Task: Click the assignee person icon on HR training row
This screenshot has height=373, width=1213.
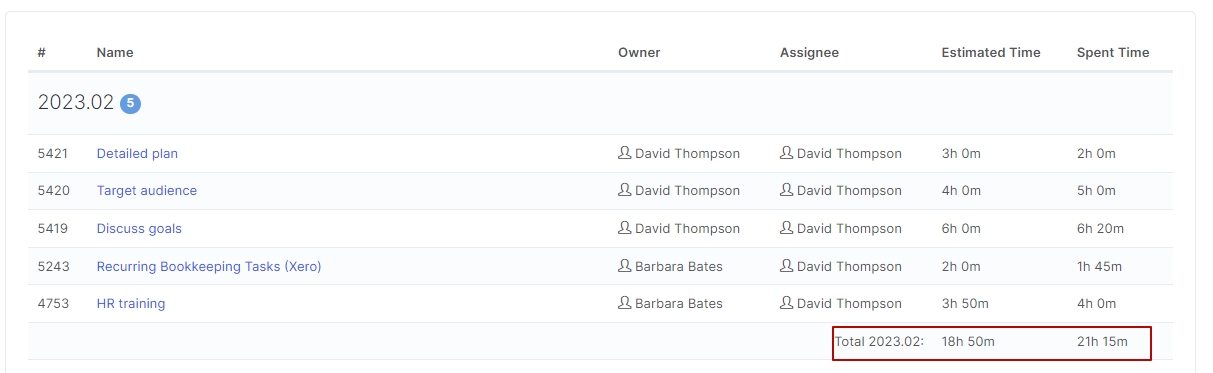Action: (x=787, y=303)
